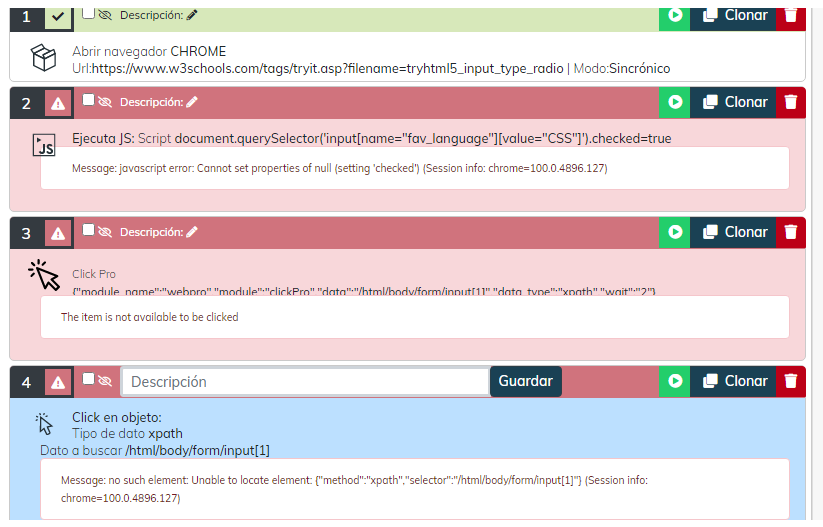Toggle the crossed-eye visibility icon on step 3
This screenshot has height=527, width=823.
pos(105,232)
